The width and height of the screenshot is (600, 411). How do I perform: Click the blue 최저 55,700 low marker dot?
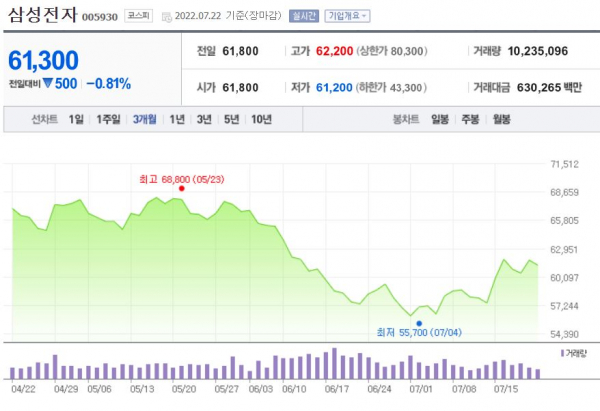[418, 324]
